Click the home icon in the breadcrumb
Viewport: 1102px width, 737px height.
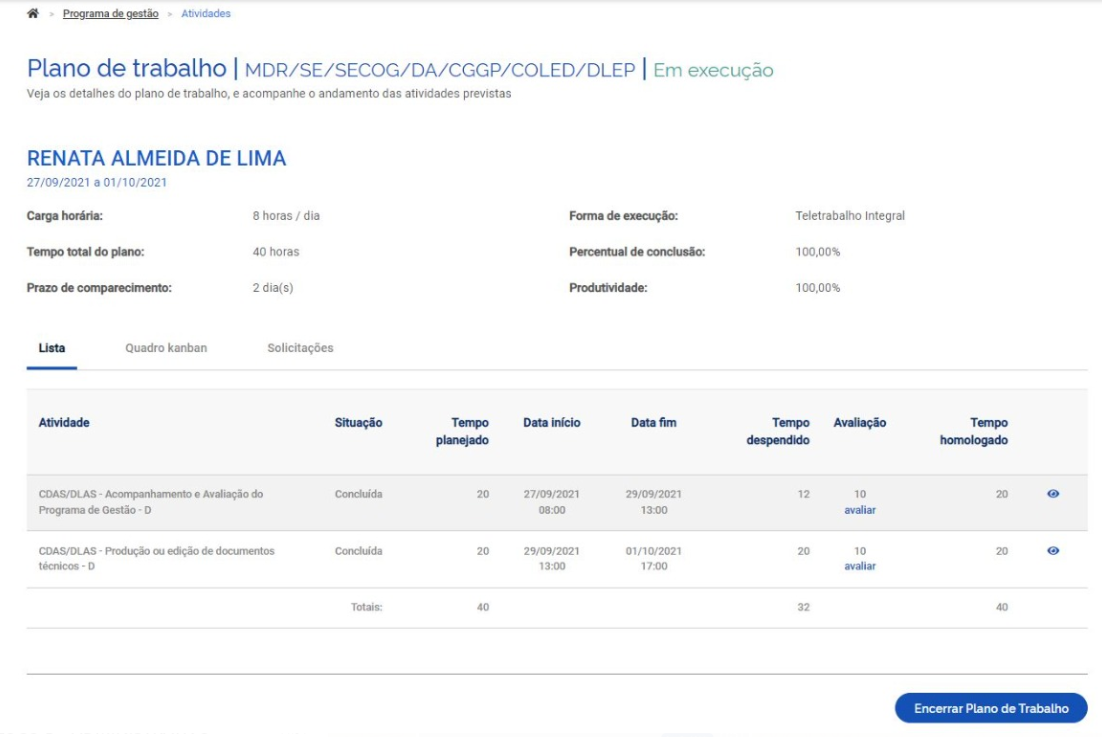click(x=33, y=14)
